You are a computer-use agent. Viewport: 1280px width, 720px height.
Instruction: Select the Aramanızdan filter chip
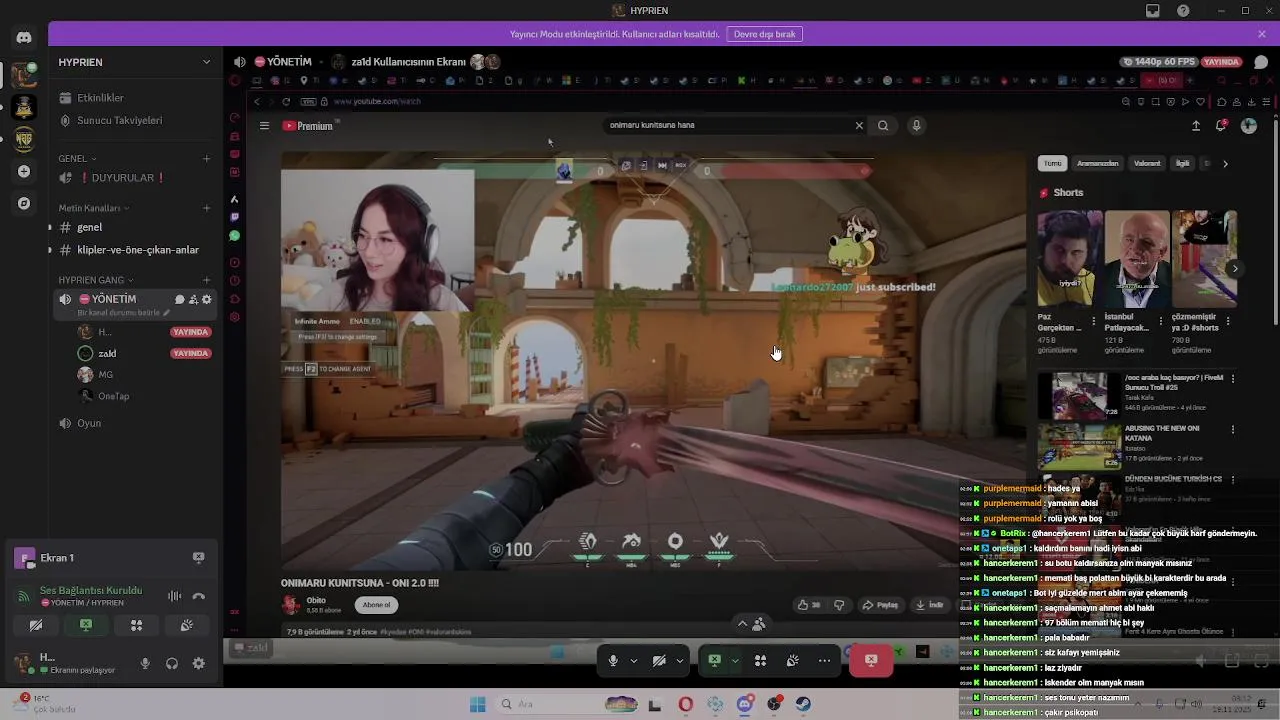[x=1098, y=164]
